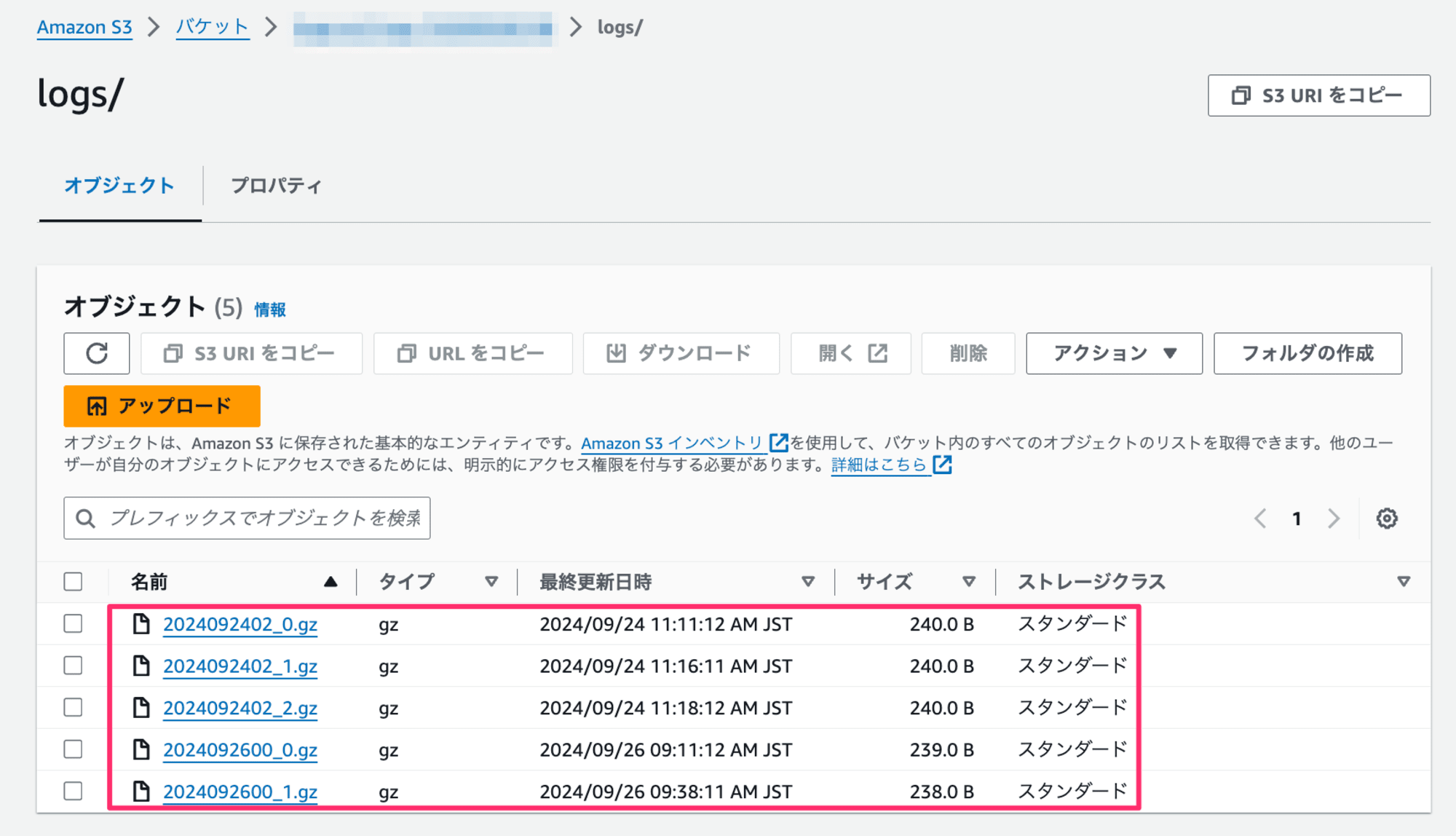Check the box for 2024092600_1.gz

[73, 792]
